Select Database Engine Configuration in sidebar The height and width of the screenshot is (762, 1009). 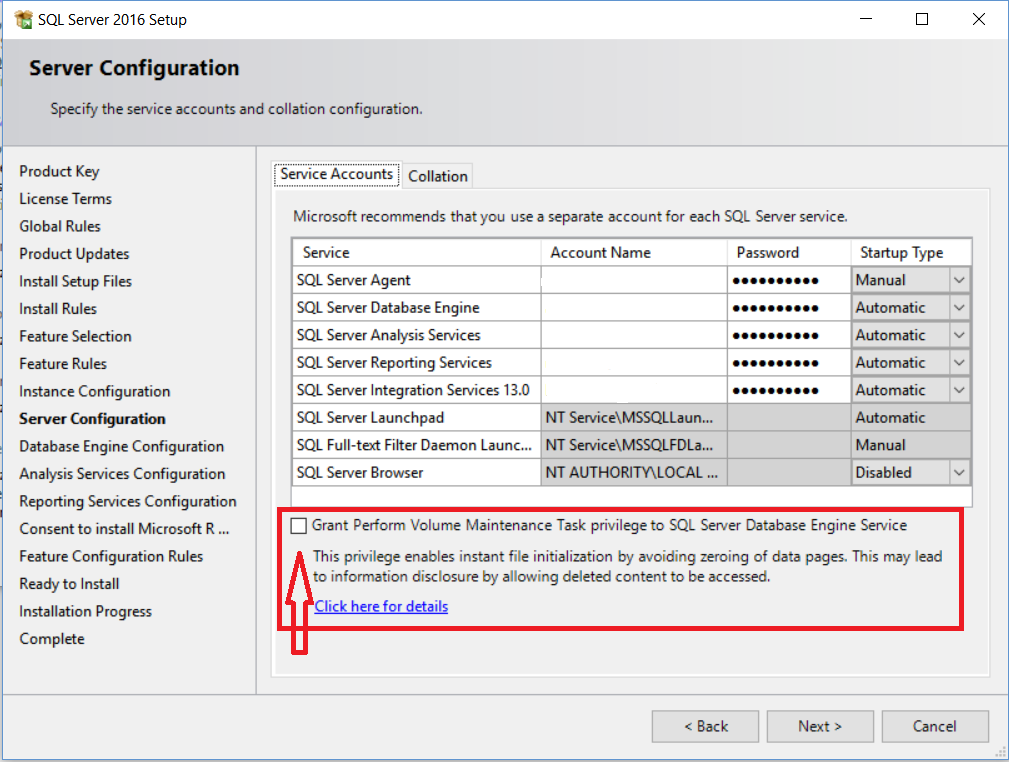click(121, 446)
